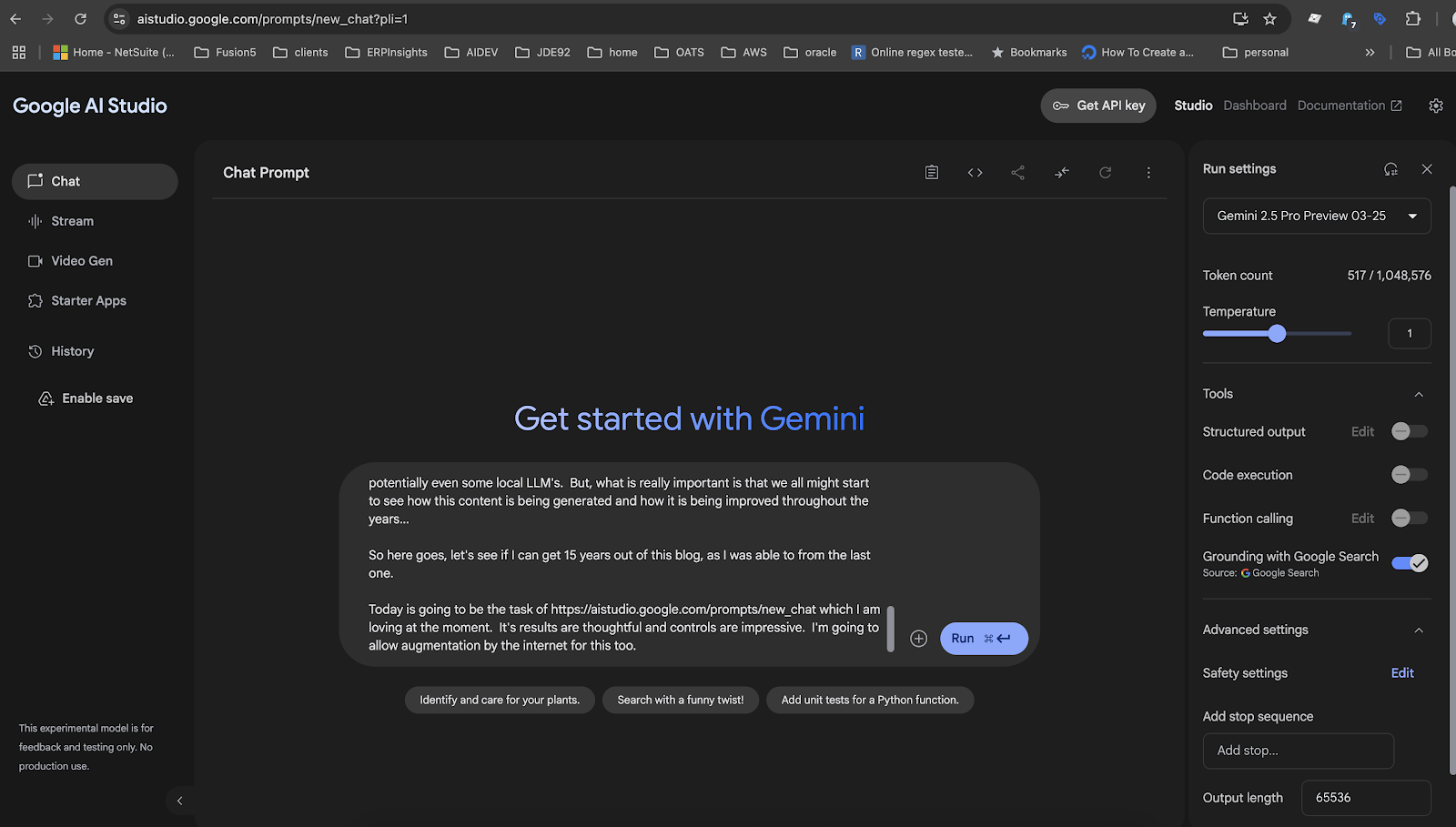Click the share prompt icon
Screen dimensions: 1456x827
point(1017,172)
